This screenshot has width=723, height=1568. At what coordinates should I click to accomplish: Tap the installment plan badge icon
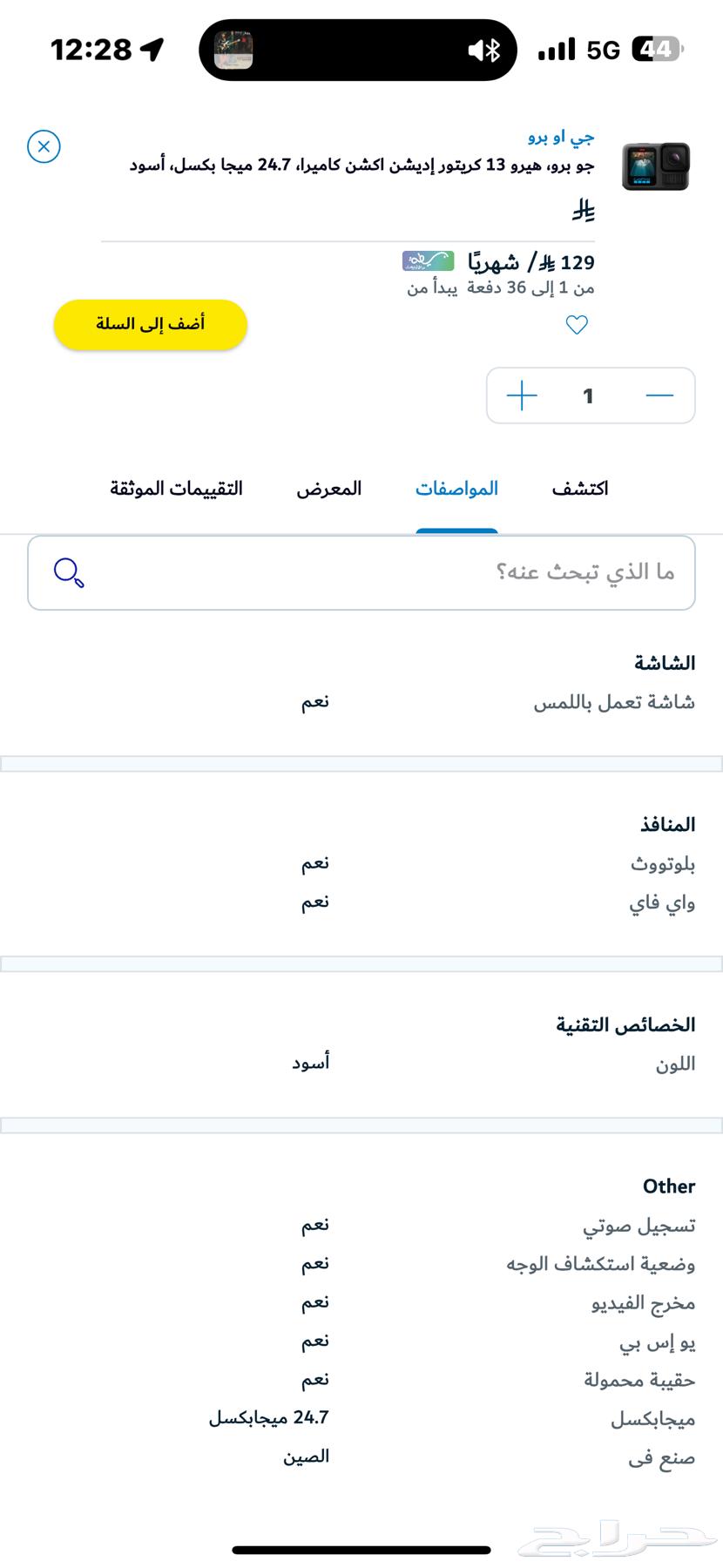428,260
